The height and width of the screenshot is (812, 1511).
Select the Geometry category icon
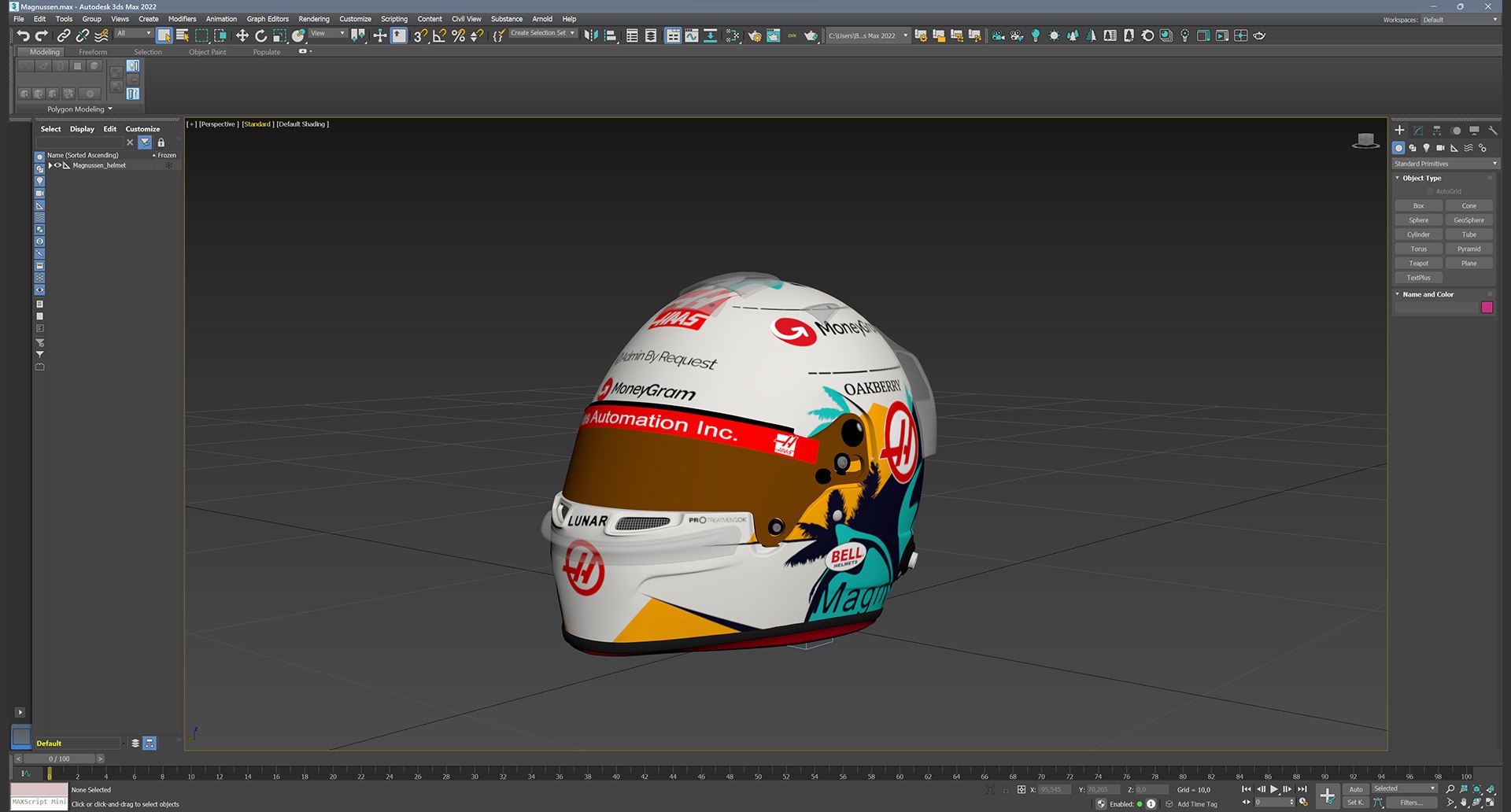pos(1398,148)
